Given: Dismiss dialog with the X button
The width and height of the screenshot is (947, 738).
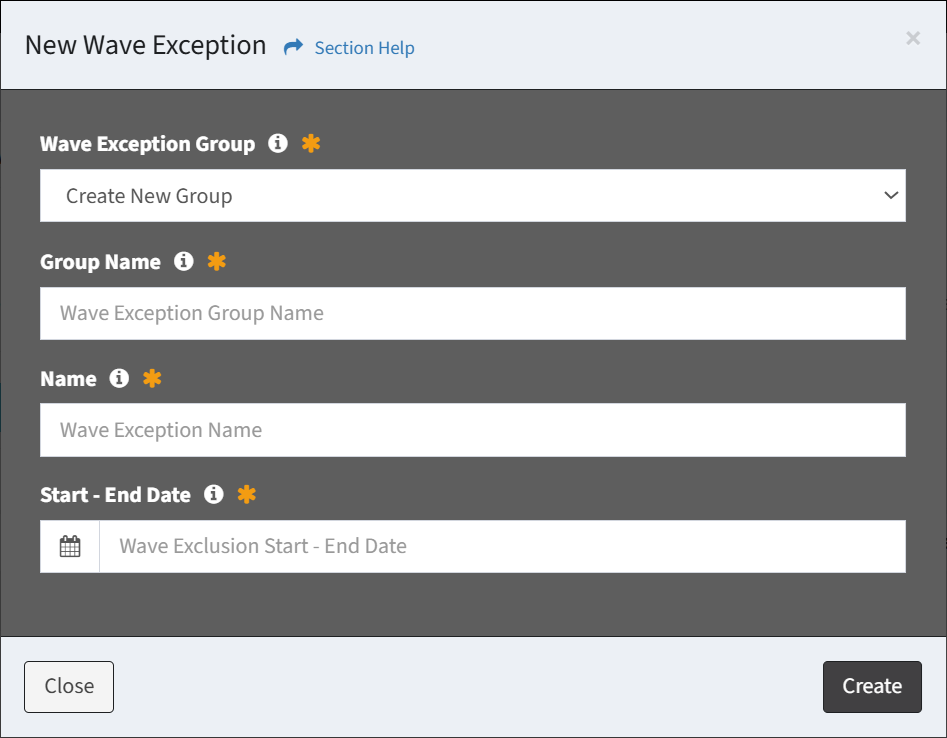Looking at the screenshot, I should (x=913, y=39).
